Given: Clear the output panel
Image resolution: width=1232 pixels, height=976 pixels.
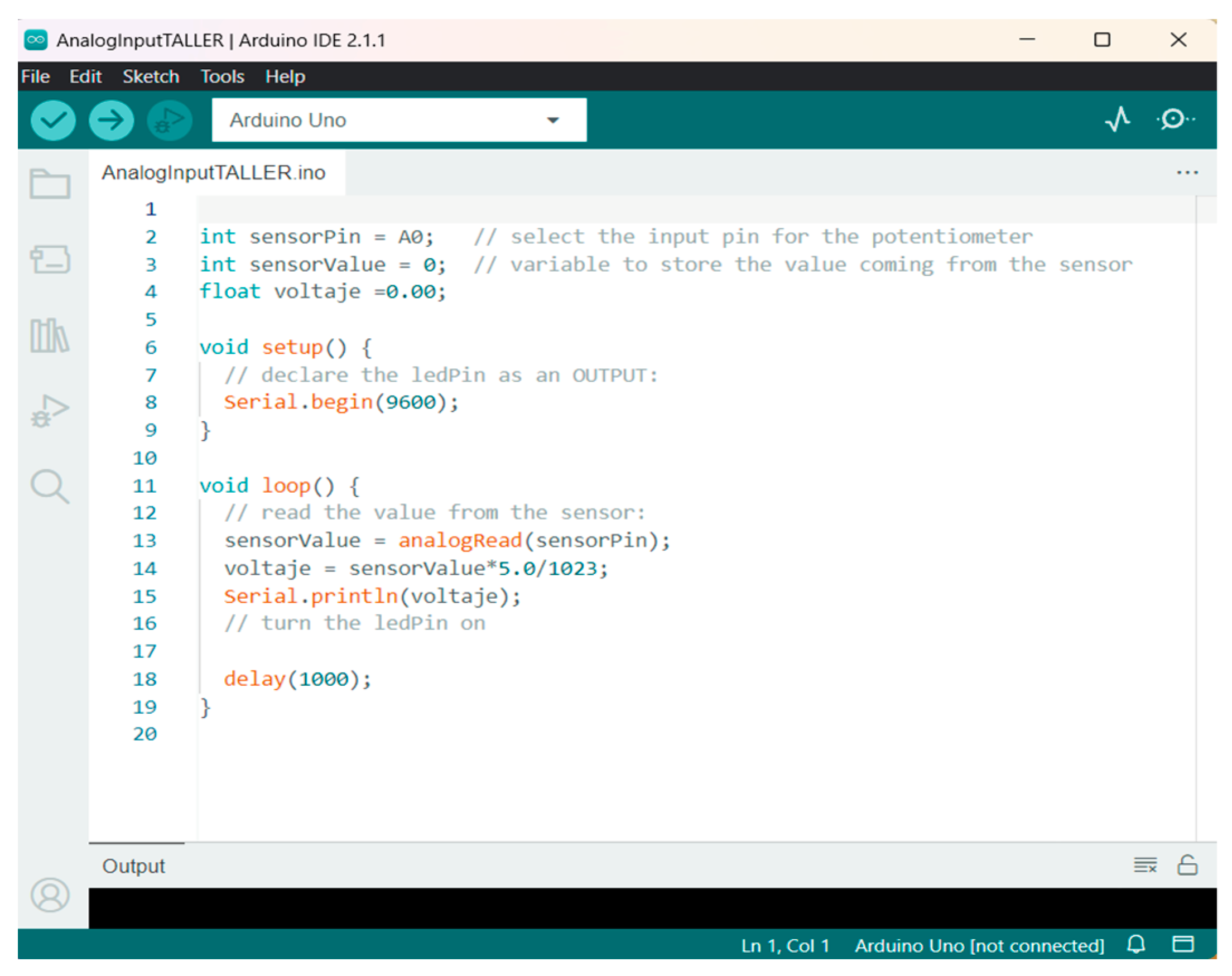Looking at the screenshot, I should (x=1144, y=865).
